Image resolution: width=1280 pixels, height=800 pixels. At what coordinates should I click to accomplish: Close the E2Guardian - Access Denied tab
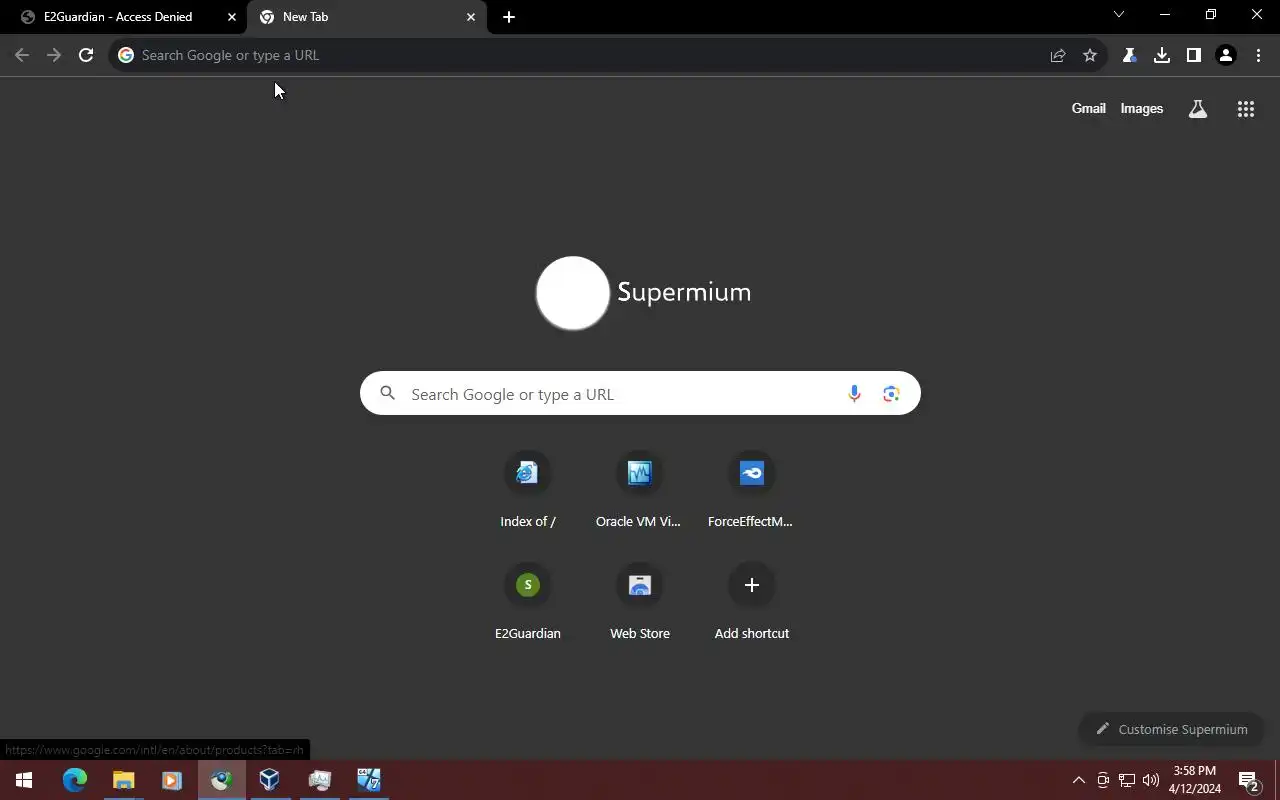[232, 17]
